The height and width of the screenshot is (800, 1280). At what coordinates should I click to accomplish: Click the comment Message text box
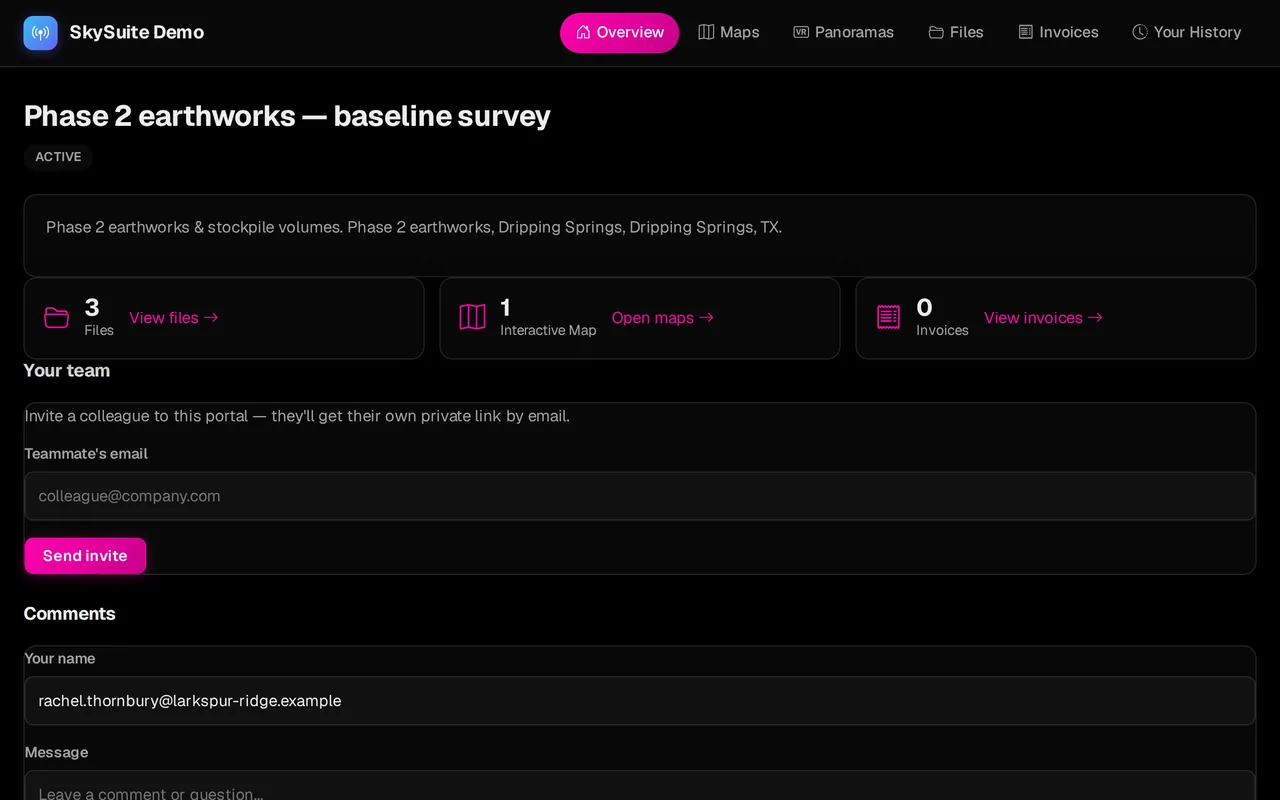coord(640,786)
